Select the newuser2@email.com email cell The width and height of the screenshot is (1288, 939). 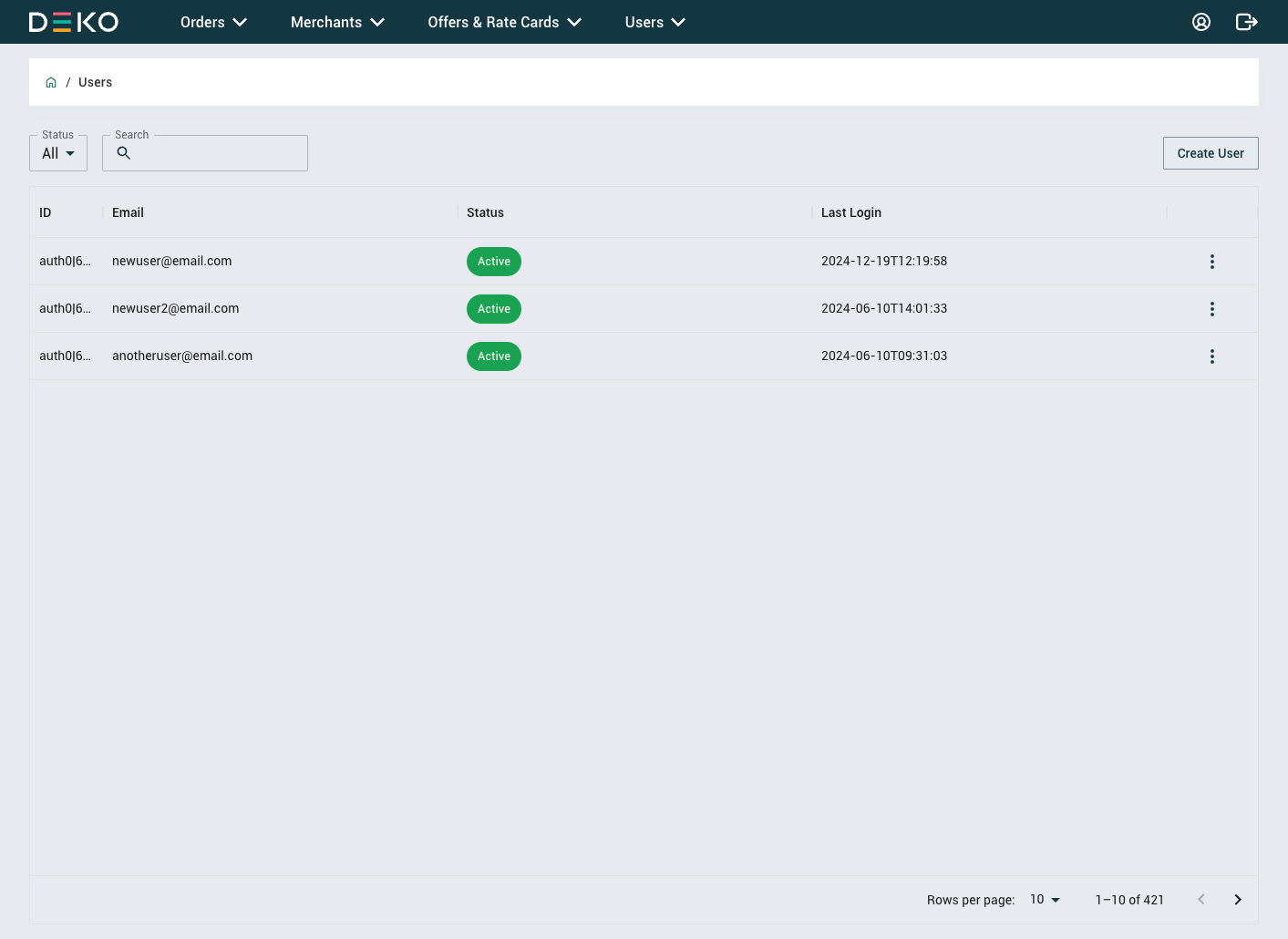[176, 308]
